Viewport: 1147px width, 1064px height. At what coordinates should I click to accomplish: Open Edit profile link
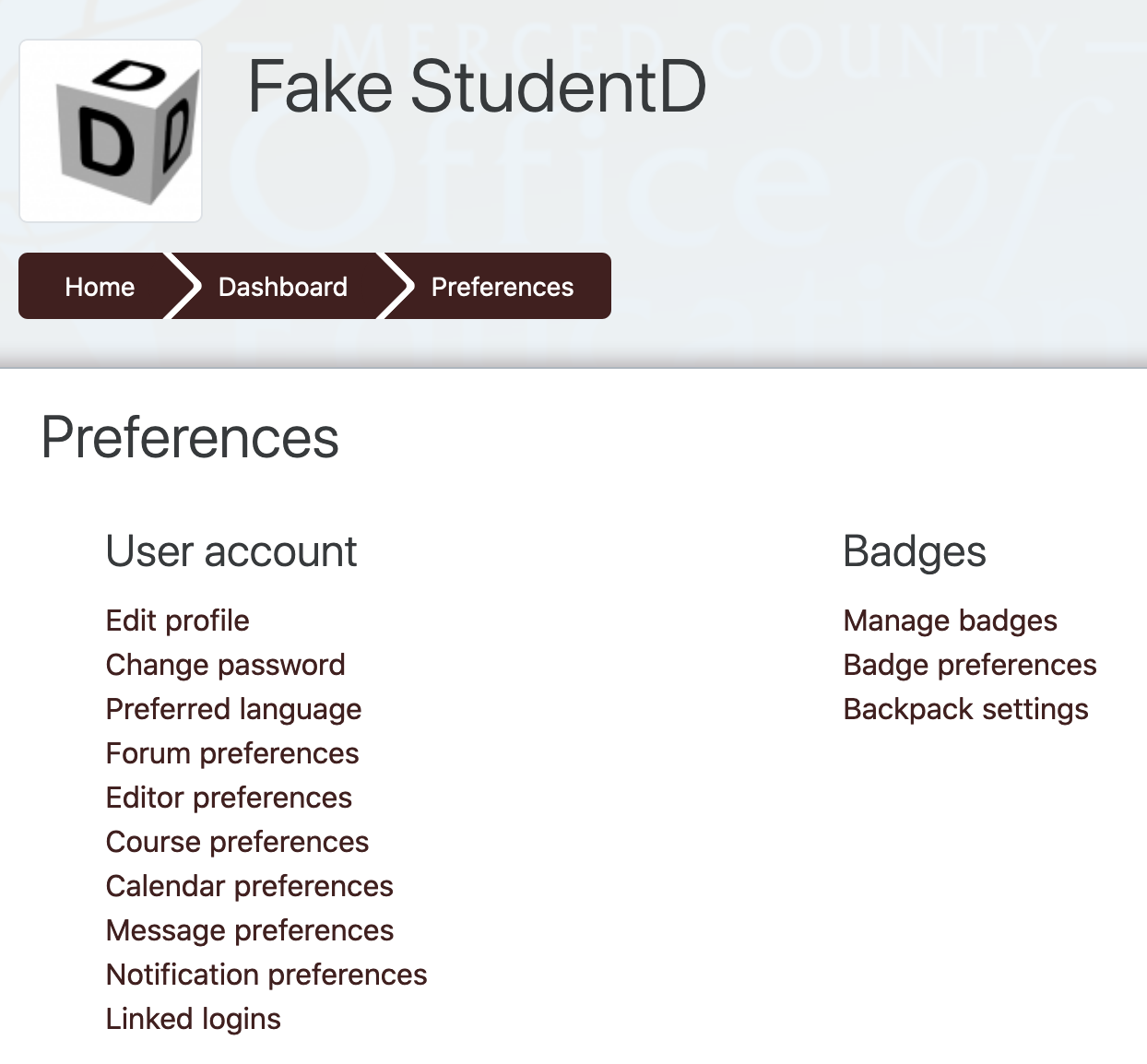(178, 621)
